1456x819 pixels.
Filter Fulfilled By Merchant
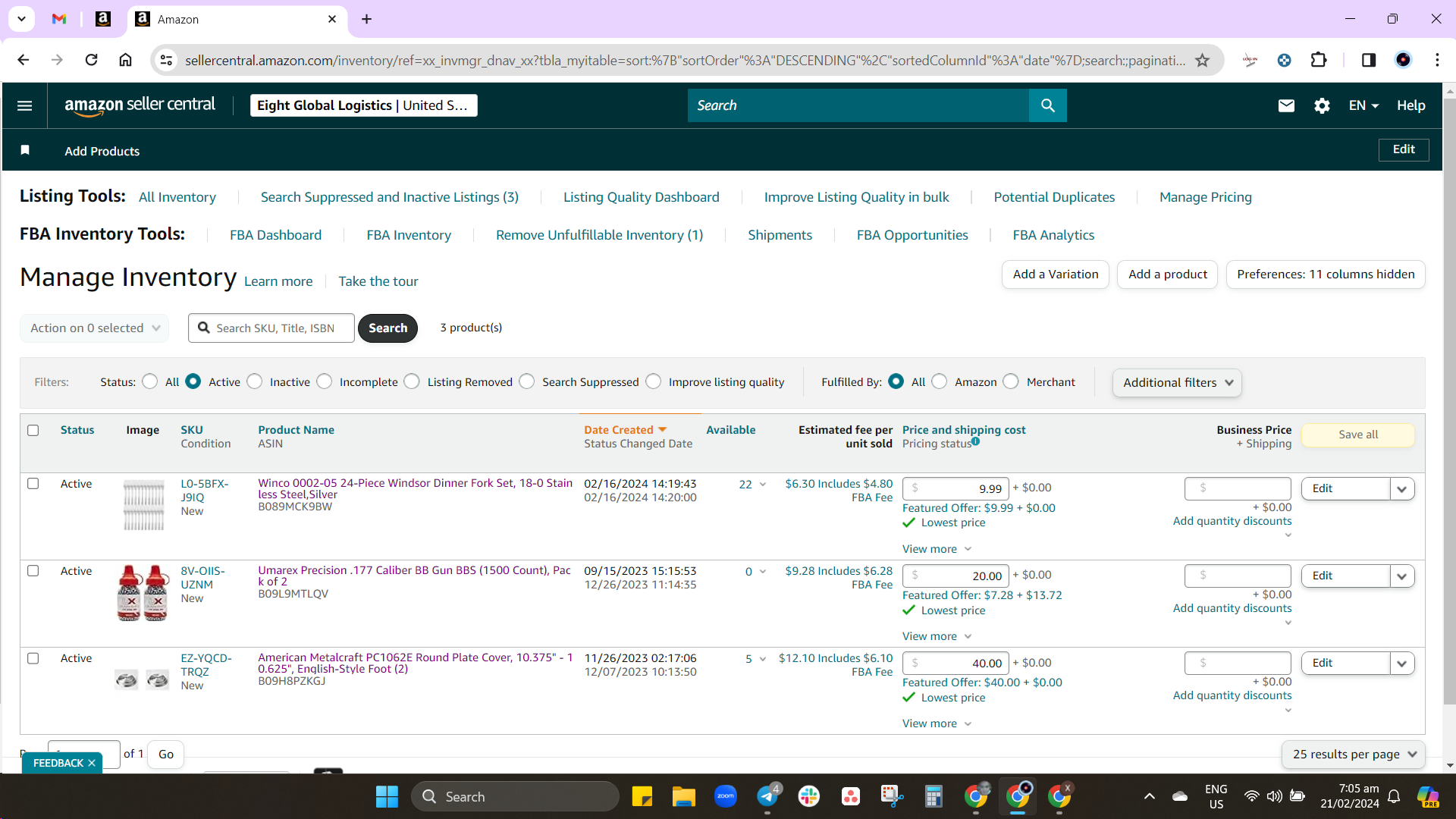pyautogui.click(x=1011, y=381)
